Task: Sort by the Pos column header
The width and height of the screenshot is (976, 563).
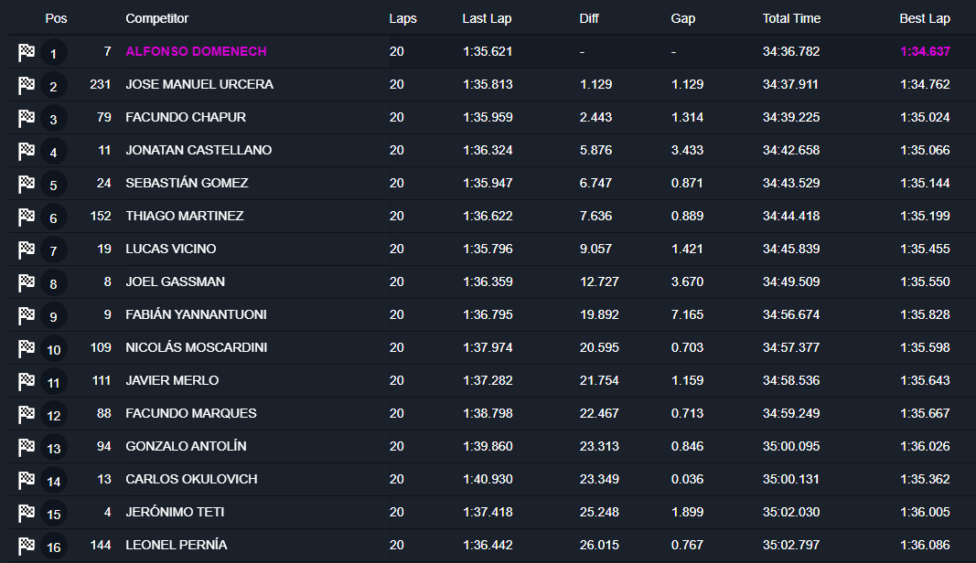Action: pyautogui.click(x=55, y=19)
